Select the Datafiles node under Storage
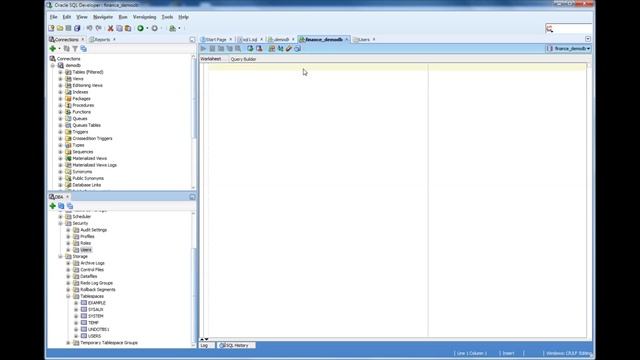This screenshot has width=640, height=360. pos(89,276)
